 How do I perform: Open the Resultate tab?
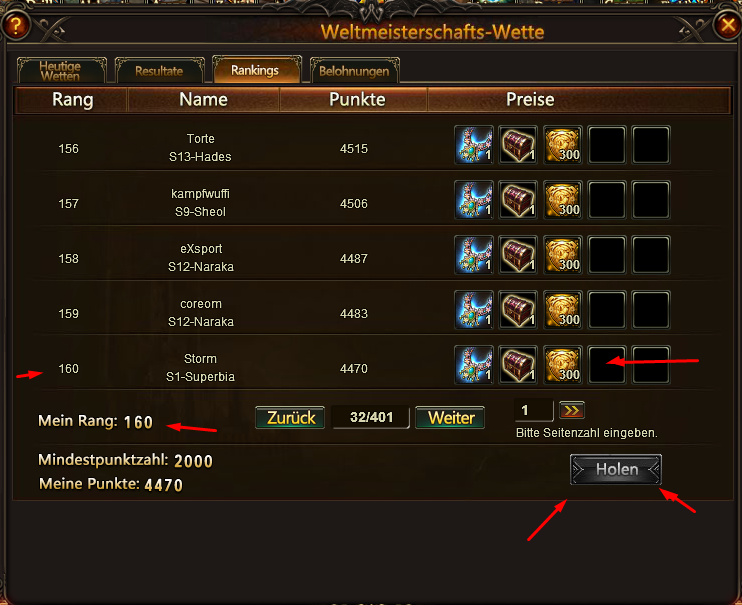point(159,71)
